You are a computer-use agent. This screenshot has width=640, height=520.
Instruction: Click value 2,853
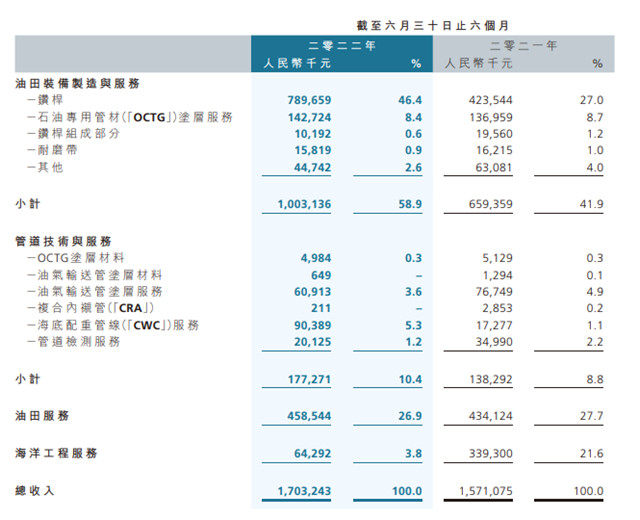click(498, 308)
